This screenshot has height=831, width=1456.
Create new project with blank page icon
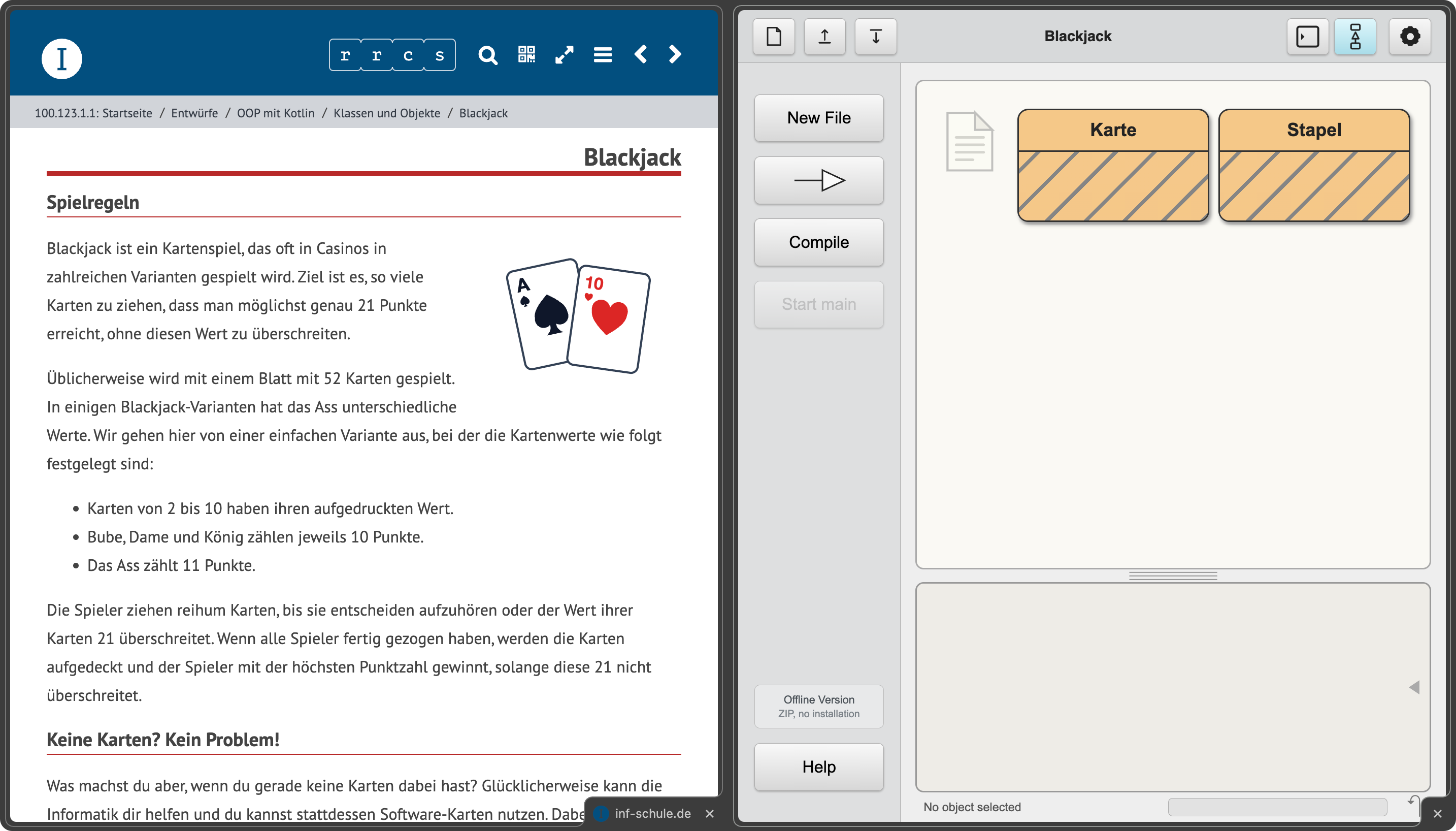tap(773, 37)
